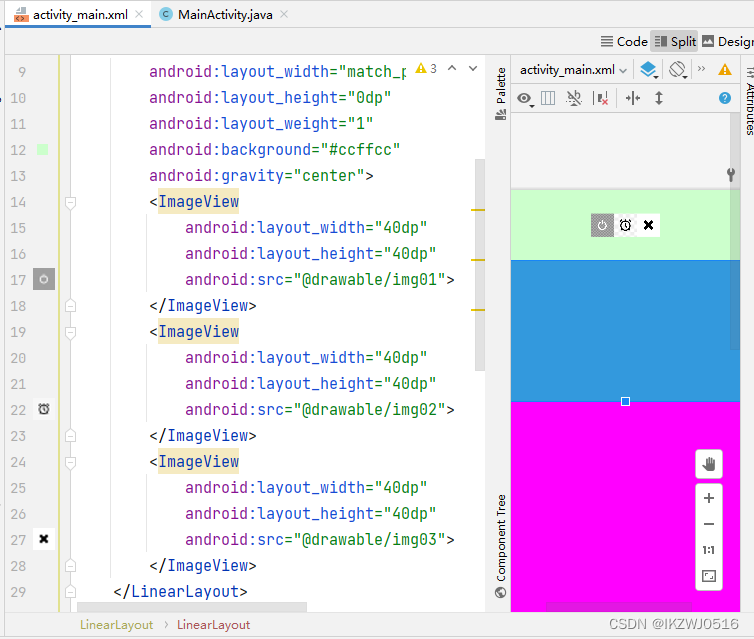
Task: Toggle autoconnect to parent icon
Action: coord(574,99)
